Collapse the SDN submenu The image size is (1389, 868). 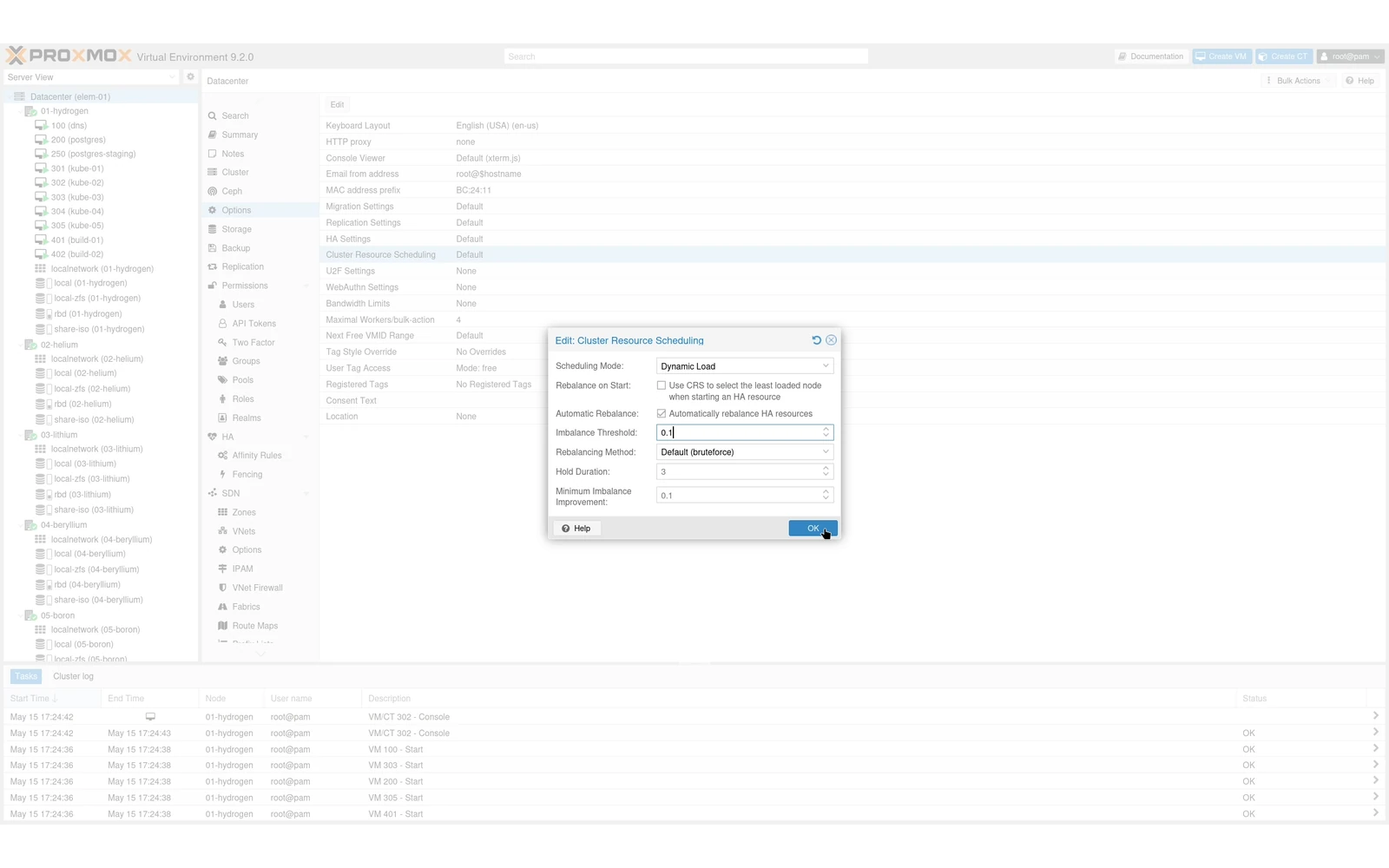pyautogui.click(x=306, y=494)
